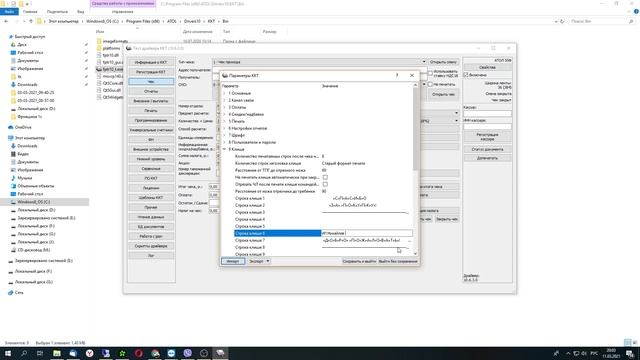The image size is (640, 360).
Task: Open Explorer 'Вид' ribbon tab
Action: (80, 12)
